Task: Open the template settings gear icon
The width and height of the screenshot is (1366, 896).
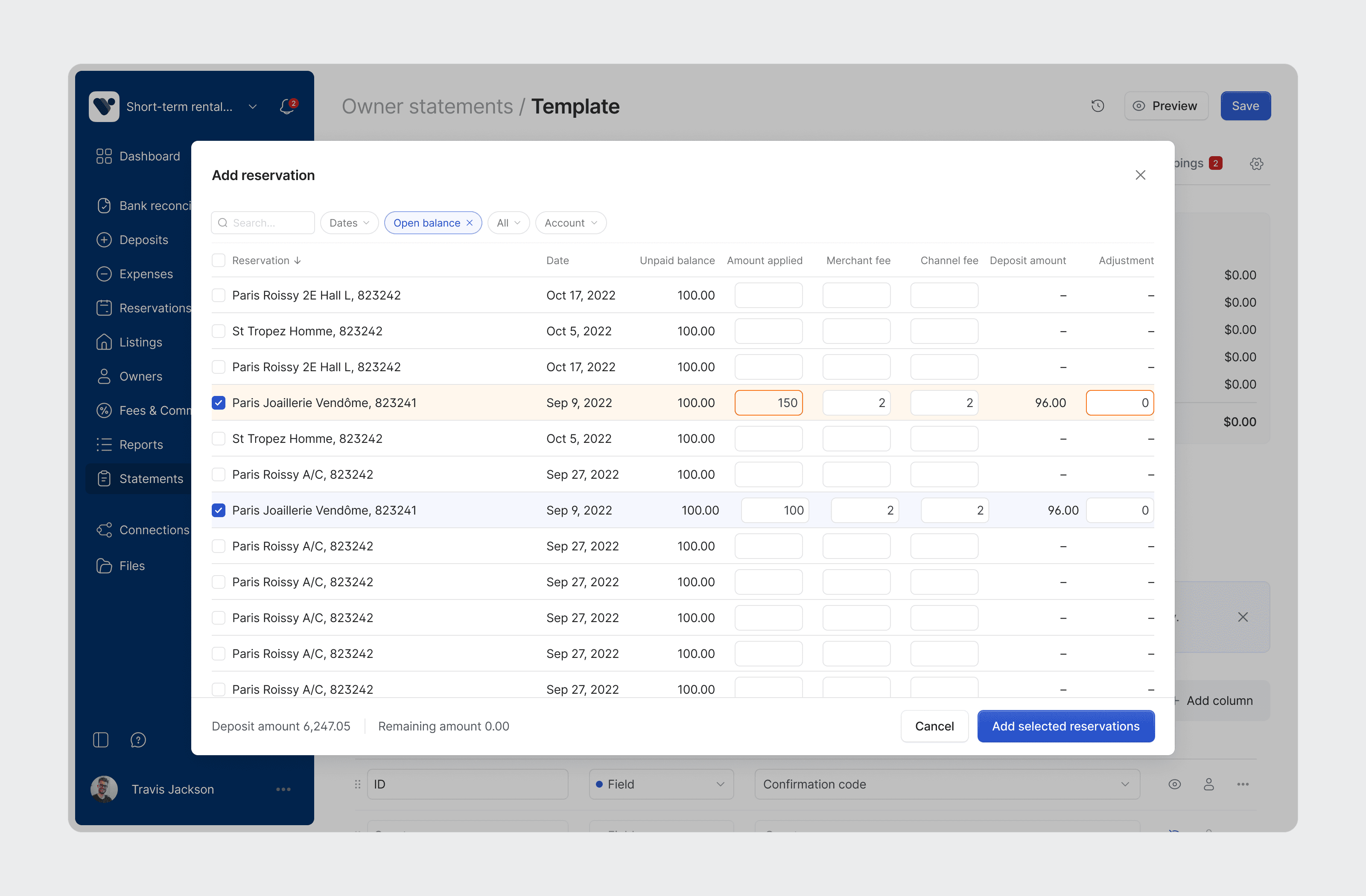Action: coord(1256,163)
